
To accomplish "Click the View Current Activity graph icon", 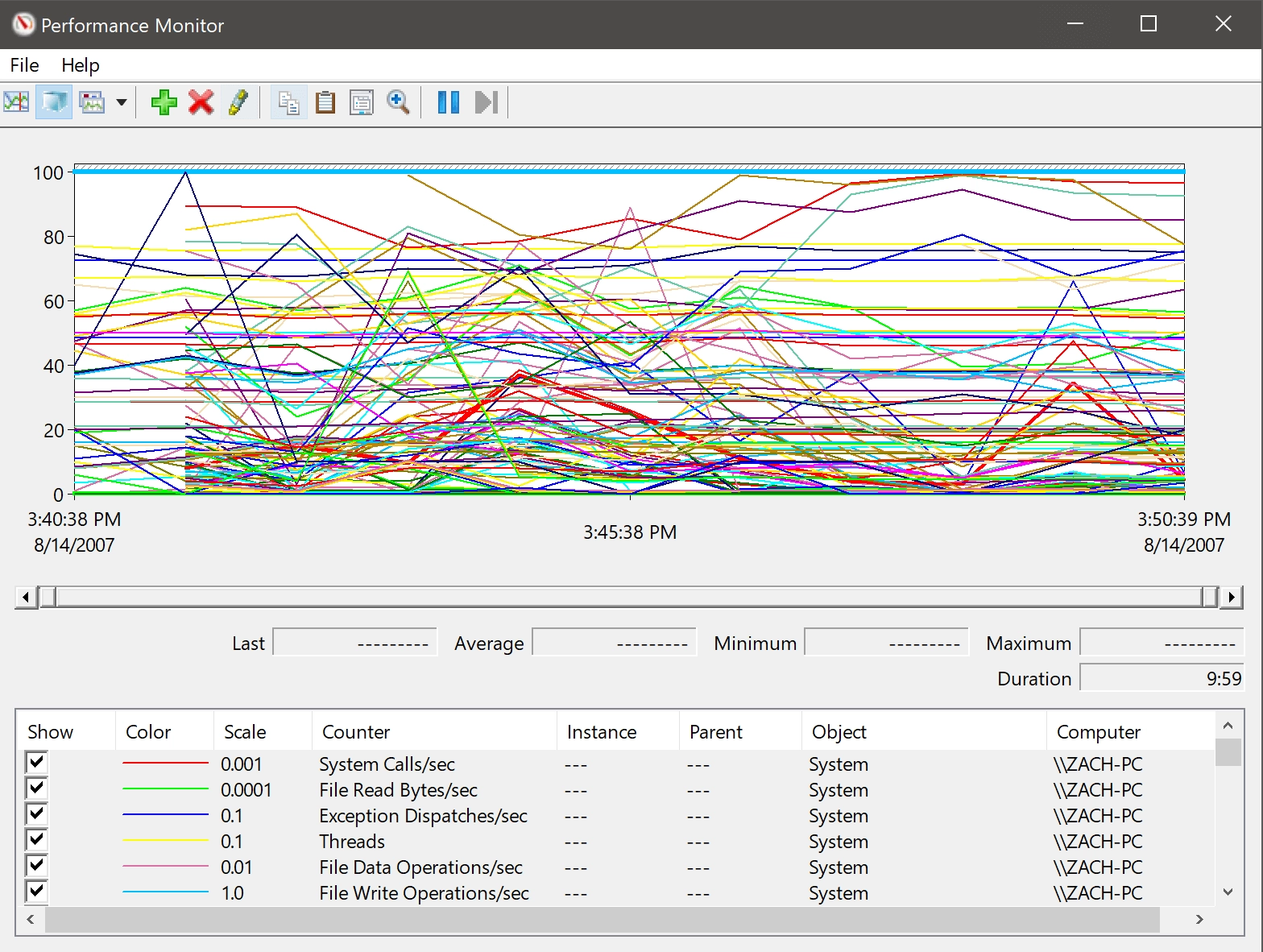I will (x=16, y=102).
